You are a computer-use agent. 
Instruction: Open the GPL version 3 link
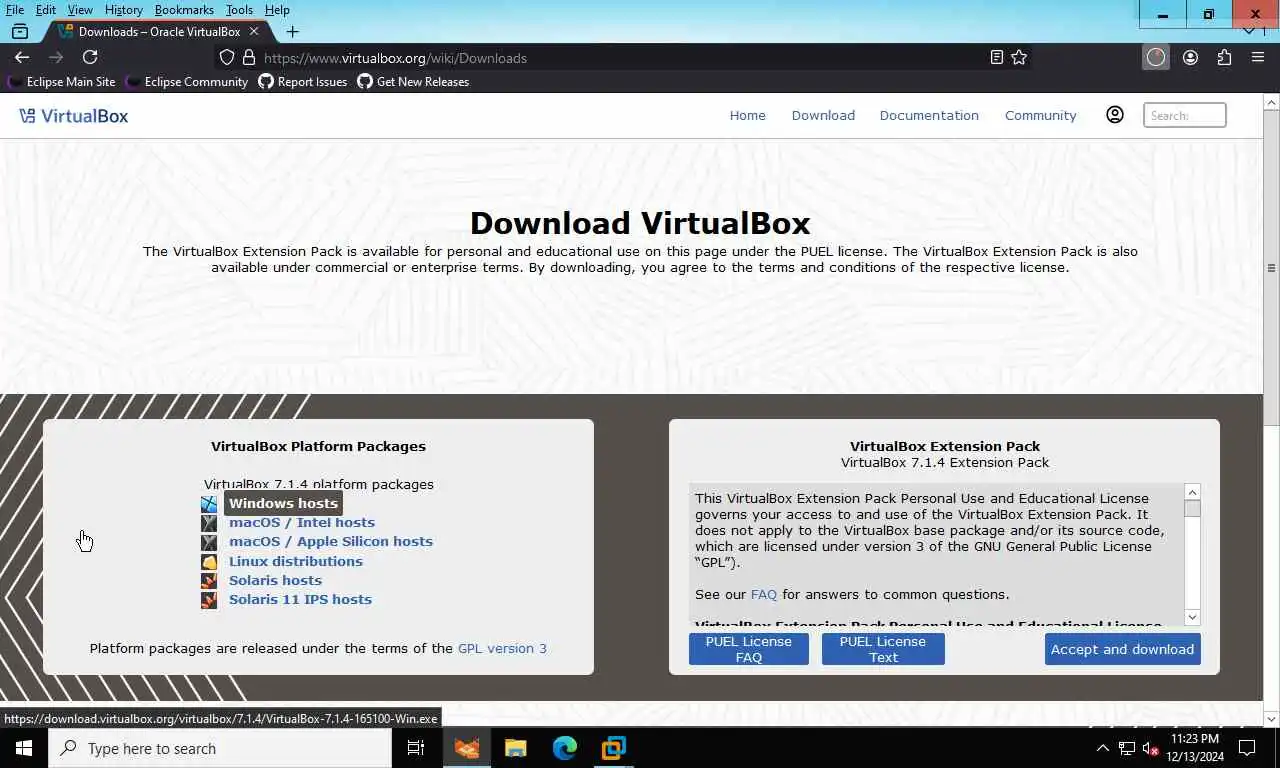coord(502,649)
